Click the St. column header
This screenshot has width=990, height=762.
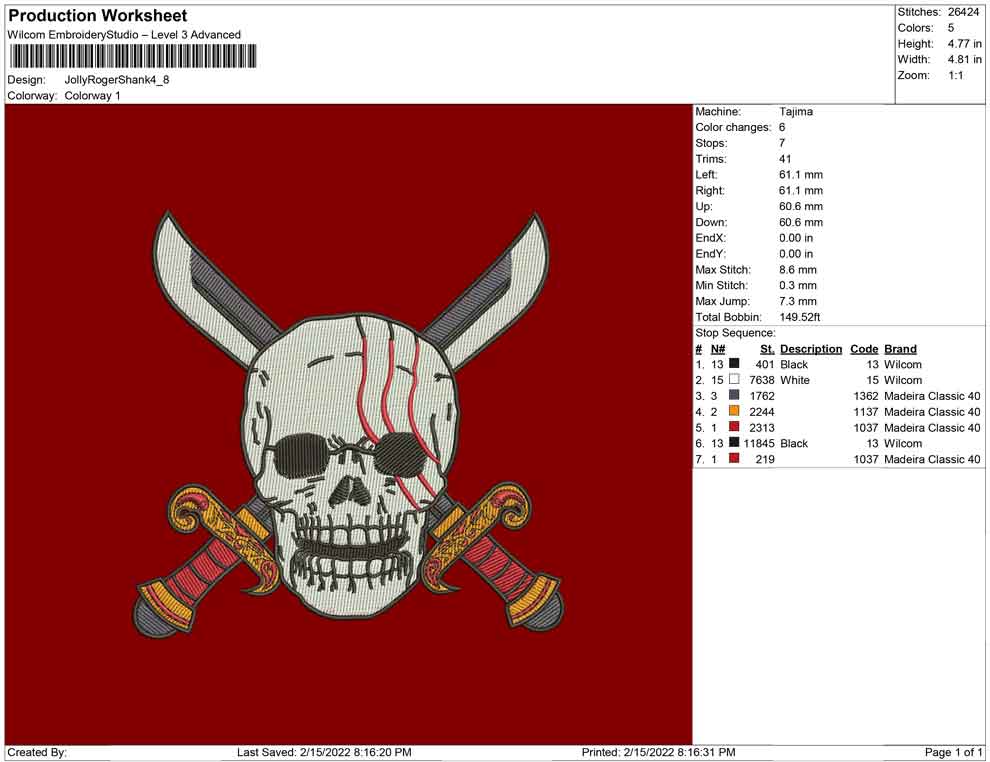(x=767, y=348)
